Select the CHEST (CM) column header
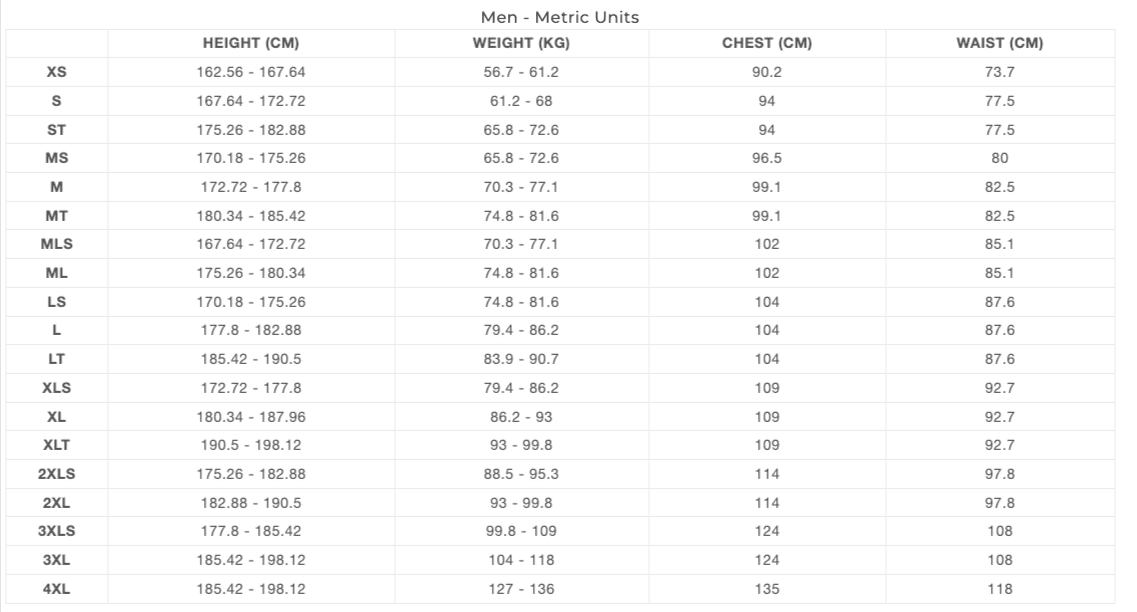1137x612 pixels. 767,43
